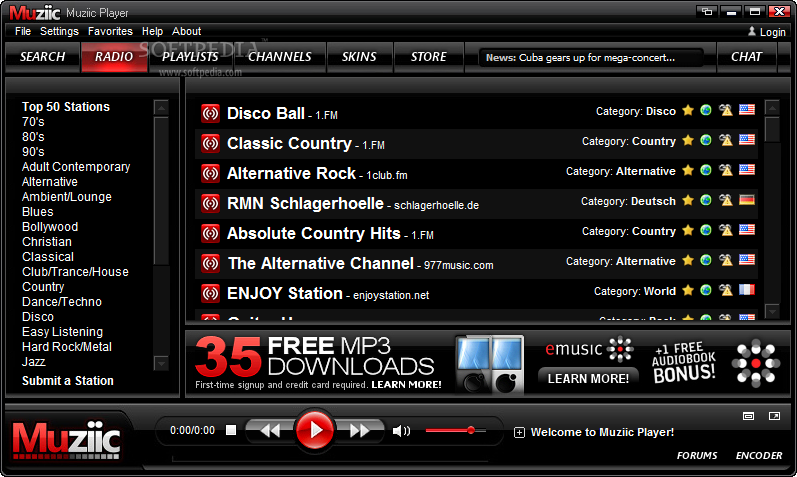Open the STORE tab
The image size is (797, 477).
pos(428,57)
